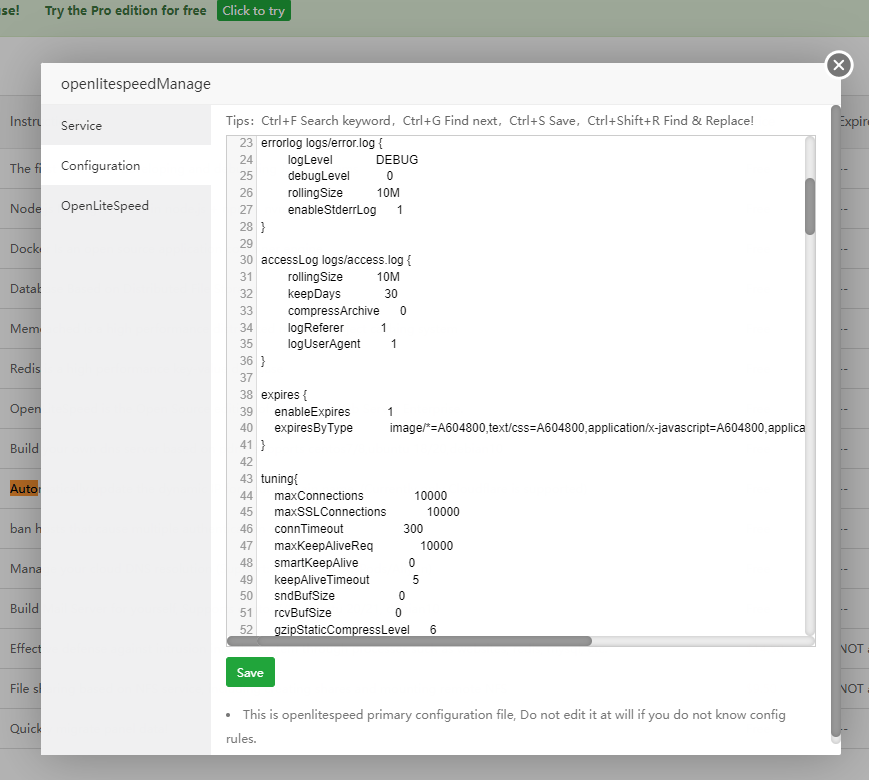This screenshot has width=869, height=780.
Task: Click the 'rcvBufSize 0' line
Action: point(338,613)
